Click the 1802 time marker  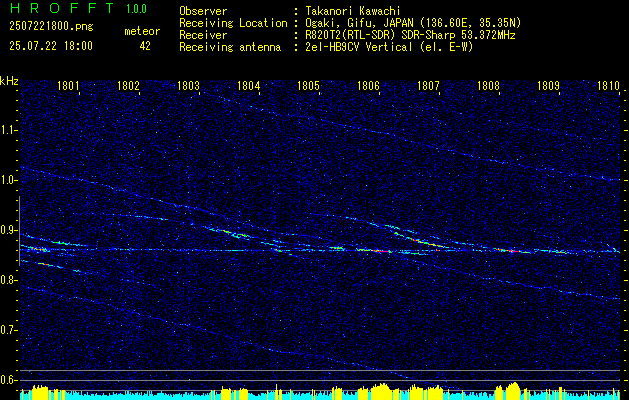click(x=128, y=85)
